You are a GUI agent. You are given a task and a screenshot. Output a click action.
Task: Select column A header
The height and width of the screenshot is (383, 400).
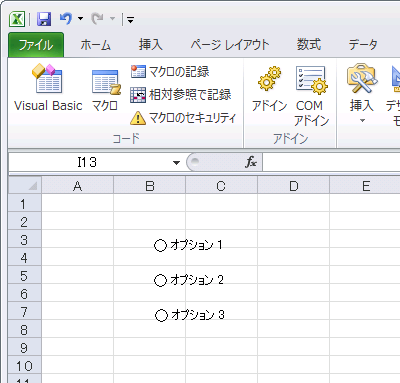coord(77,186)
